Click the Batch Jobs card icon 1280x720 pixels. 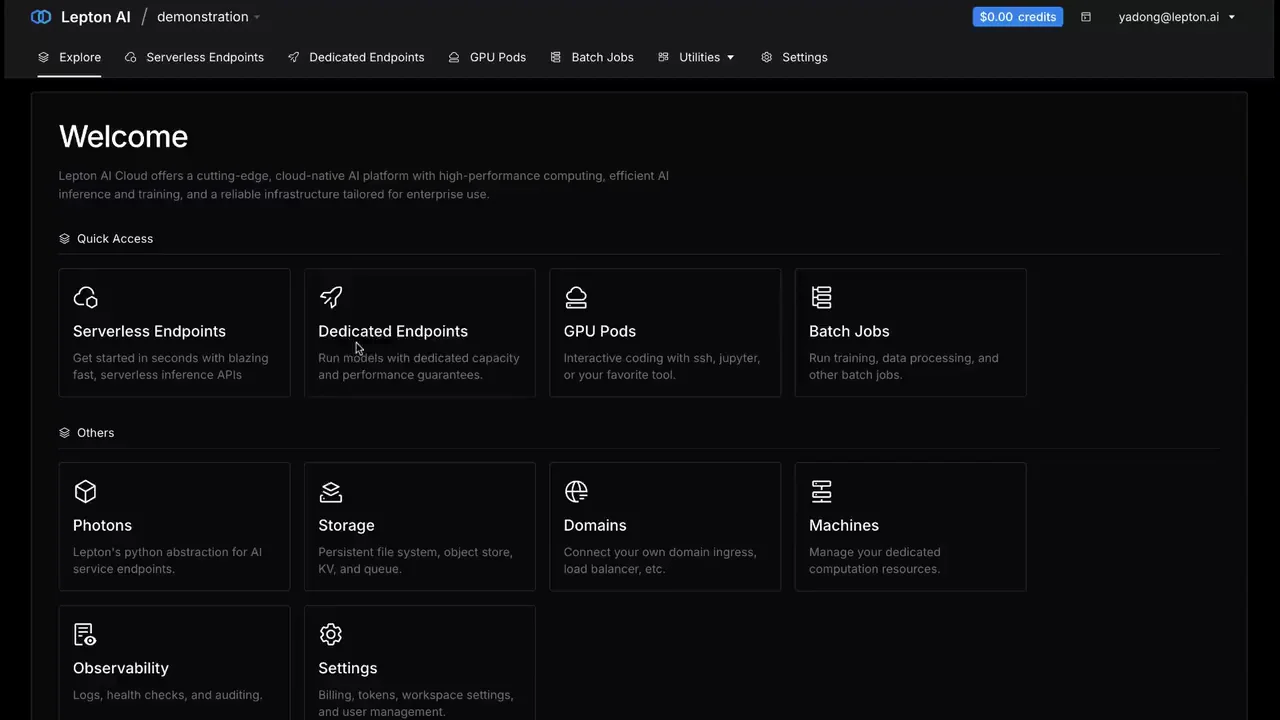pos(821,297)
